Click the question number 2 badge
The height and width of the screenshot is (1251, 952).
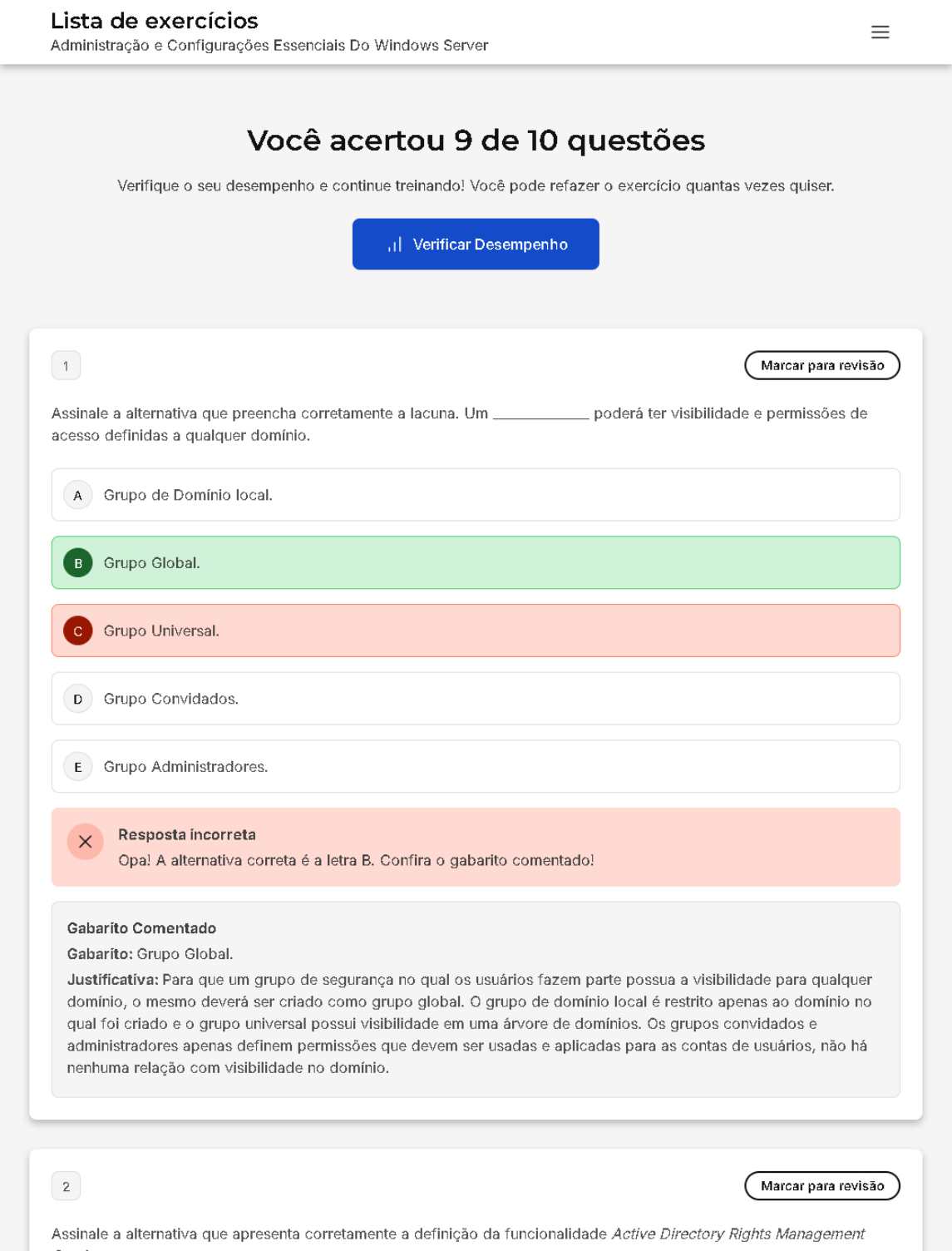tap(66, 1186)
